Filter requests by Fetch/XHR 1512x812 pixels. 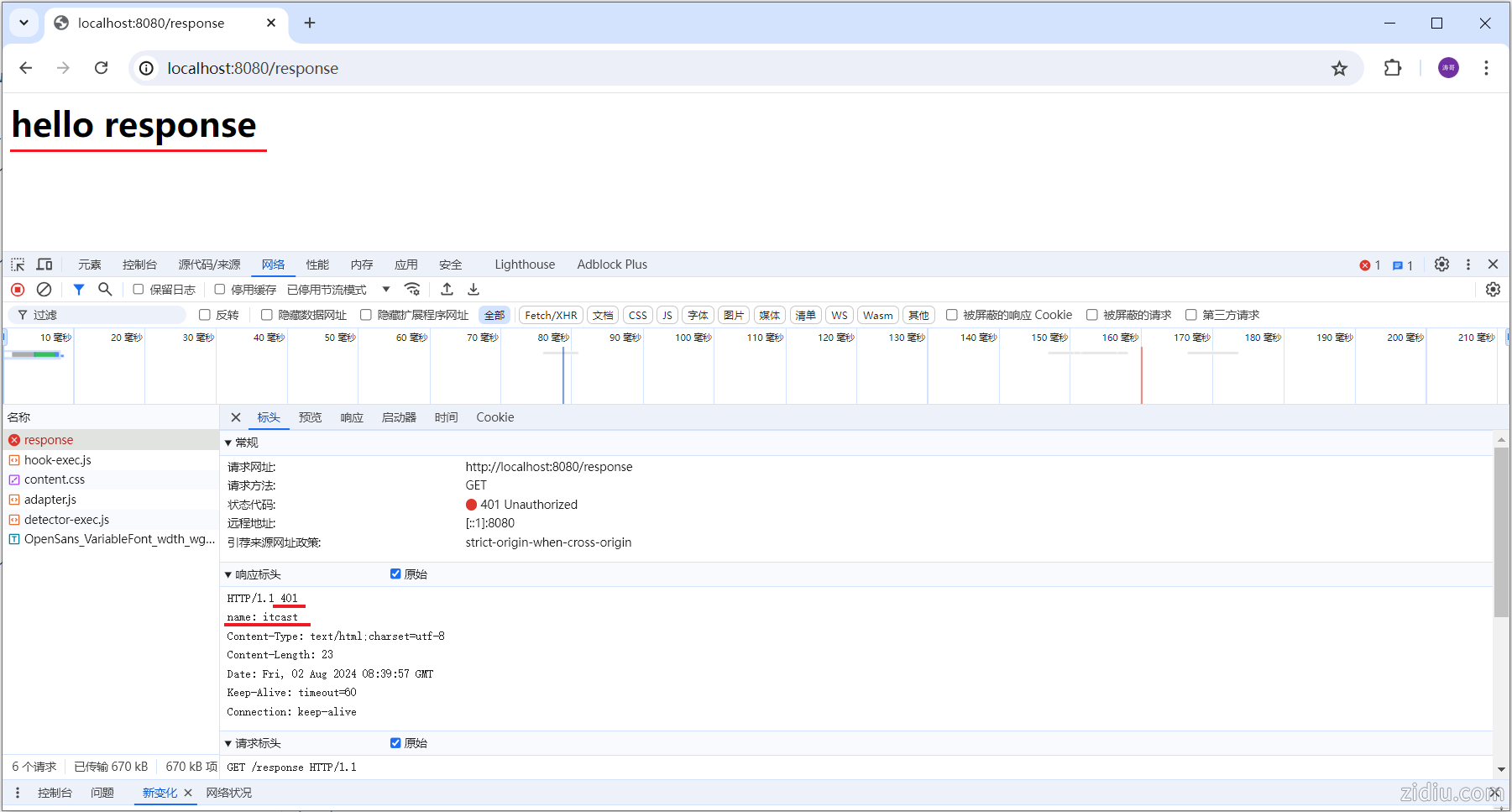coord(551,315)
